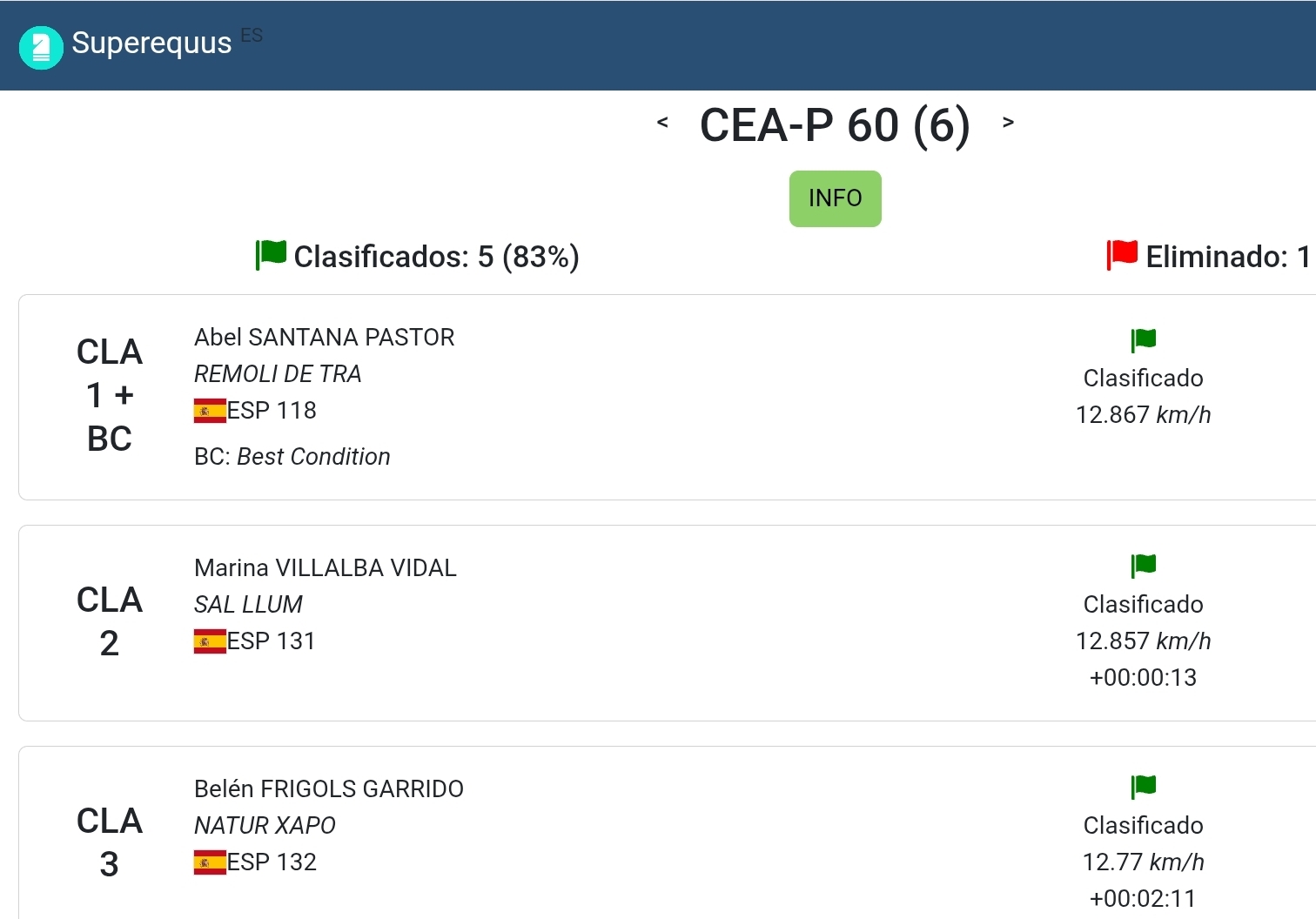The width and height of the screenshot is (1316, 919).
Task: Open rider Belén FRIGOLS GARRIDO
Action: 328,788
